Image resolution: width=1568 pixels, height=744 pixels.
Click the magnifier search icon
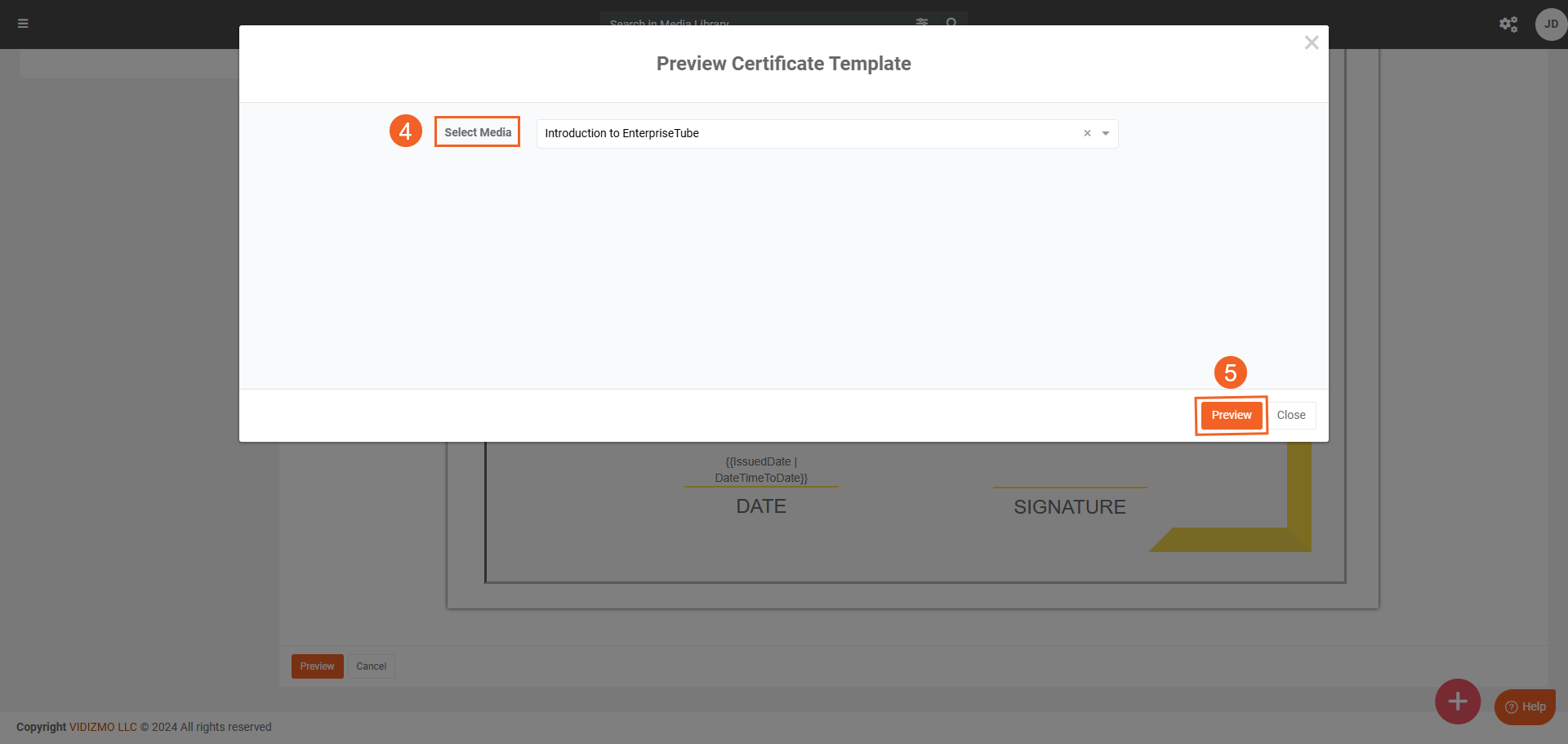pos(951,22)
